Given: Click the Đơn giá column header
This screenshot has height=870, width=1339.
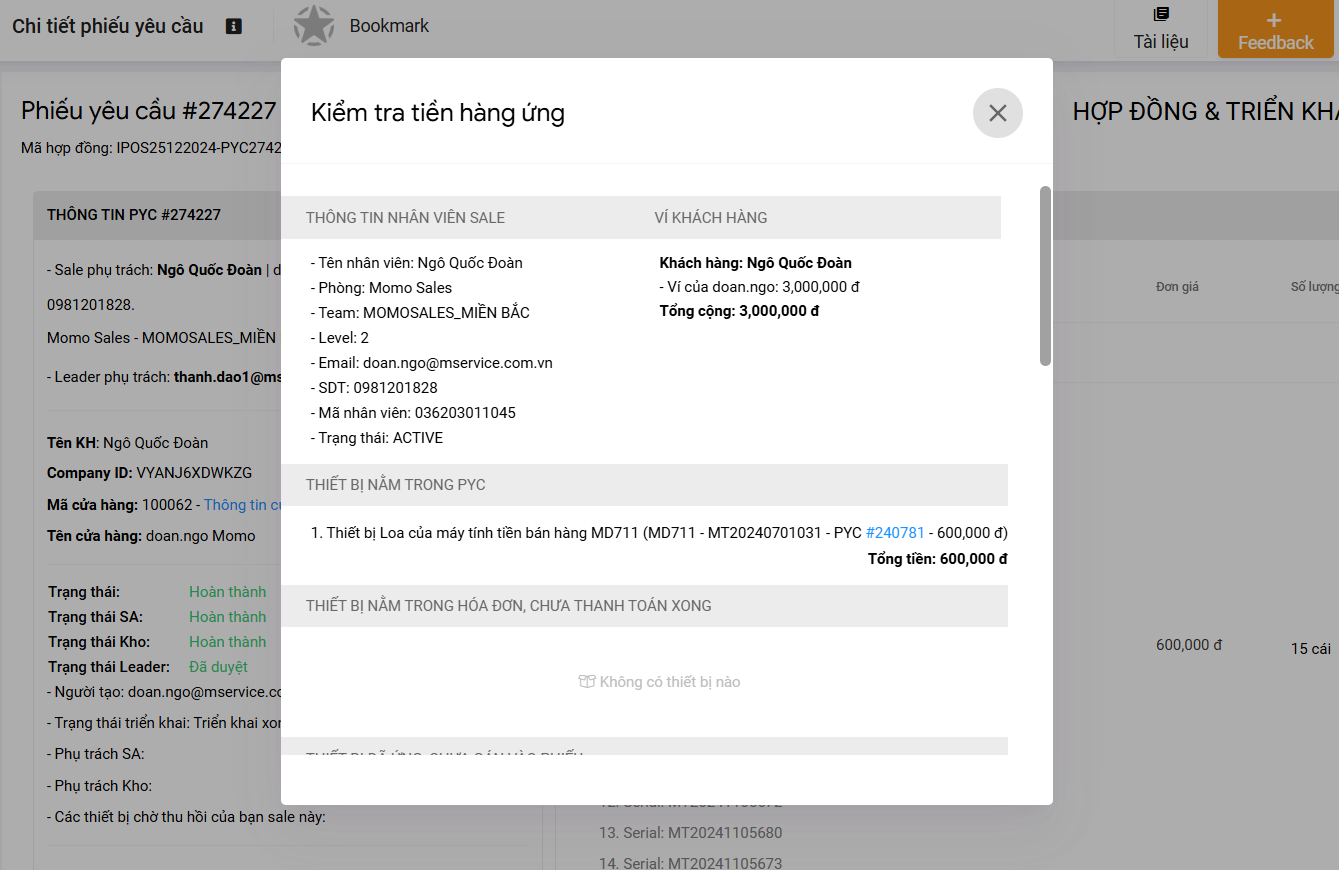Looking at the screenshot, I should (x=1177, y=287).
